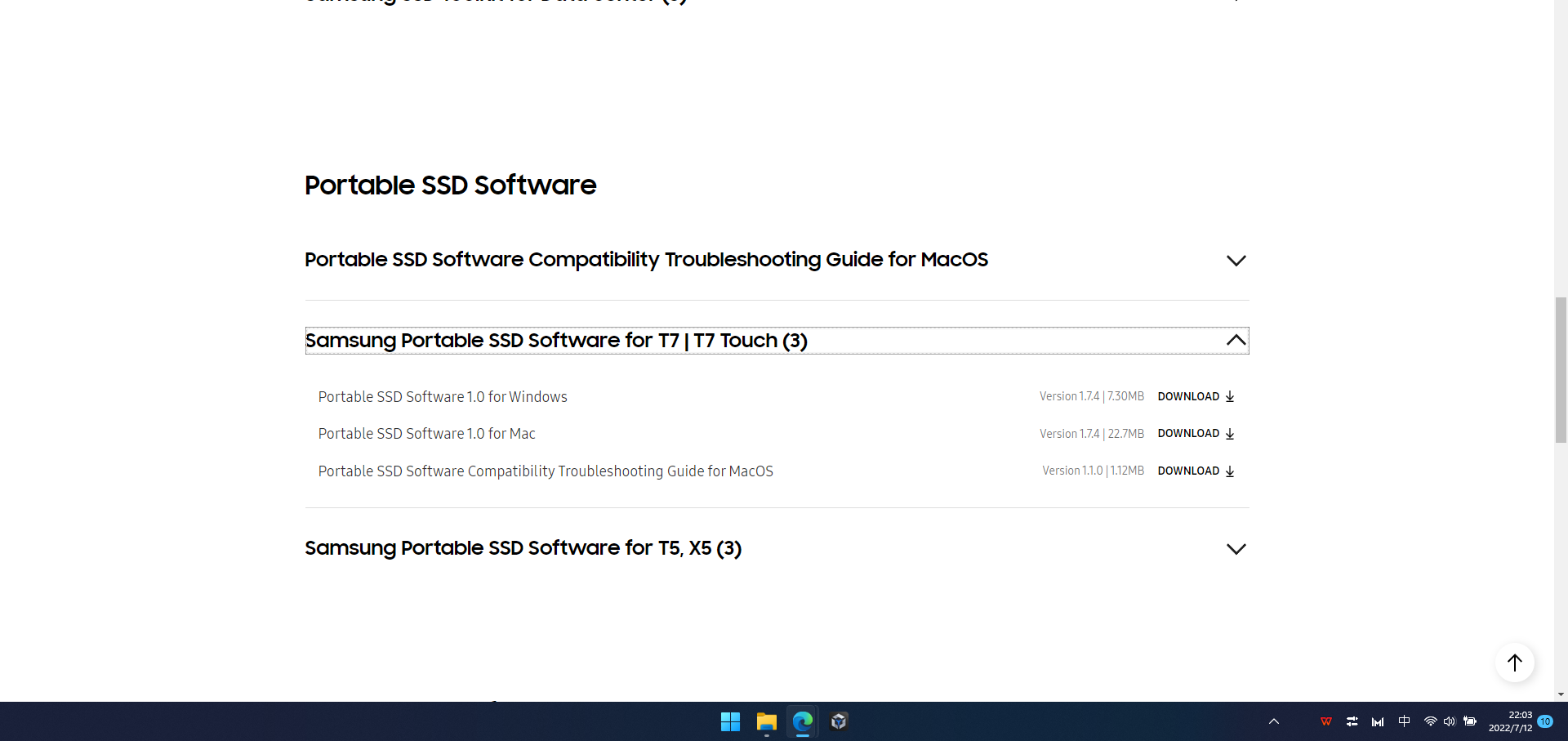Expand the T5, X5 software section chevron
Viewport: 1568px width, 741px height.
pos(1236,549)
